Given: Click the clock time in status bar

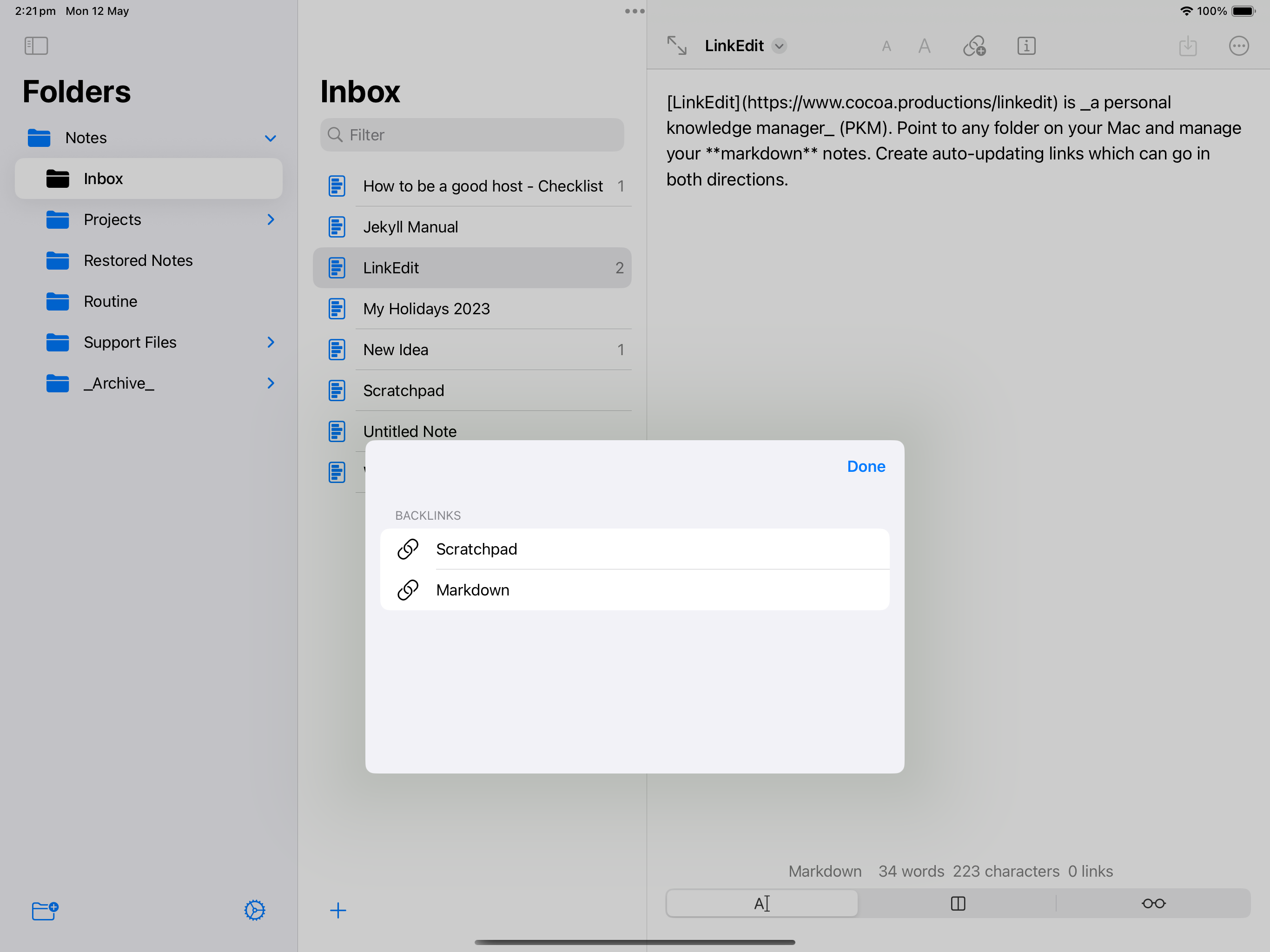Looking at the screenshot, I should point(35,11).
